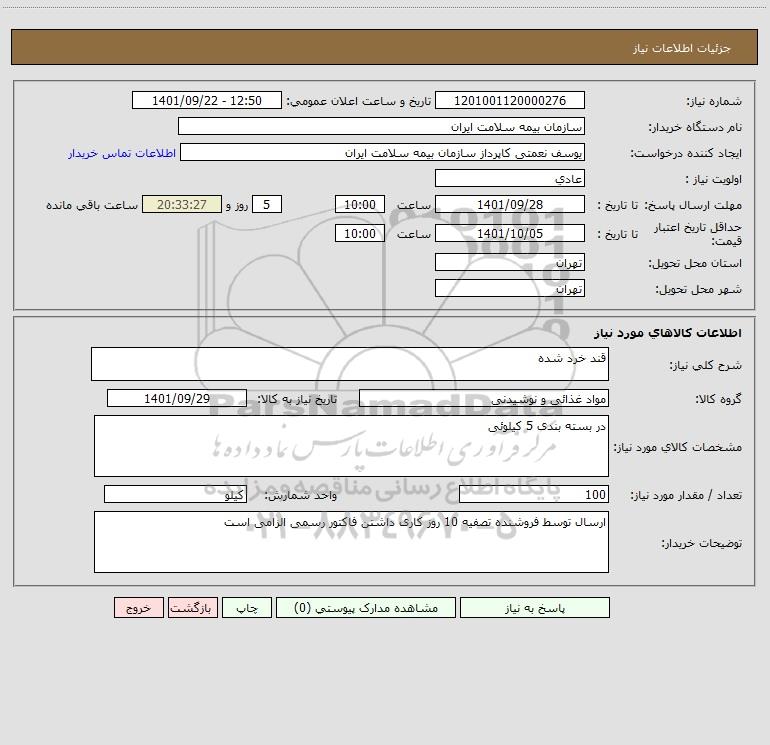Viewport: 770px width, 745px height.
Task: Click the خروج exit button
Action: point(138,608)
